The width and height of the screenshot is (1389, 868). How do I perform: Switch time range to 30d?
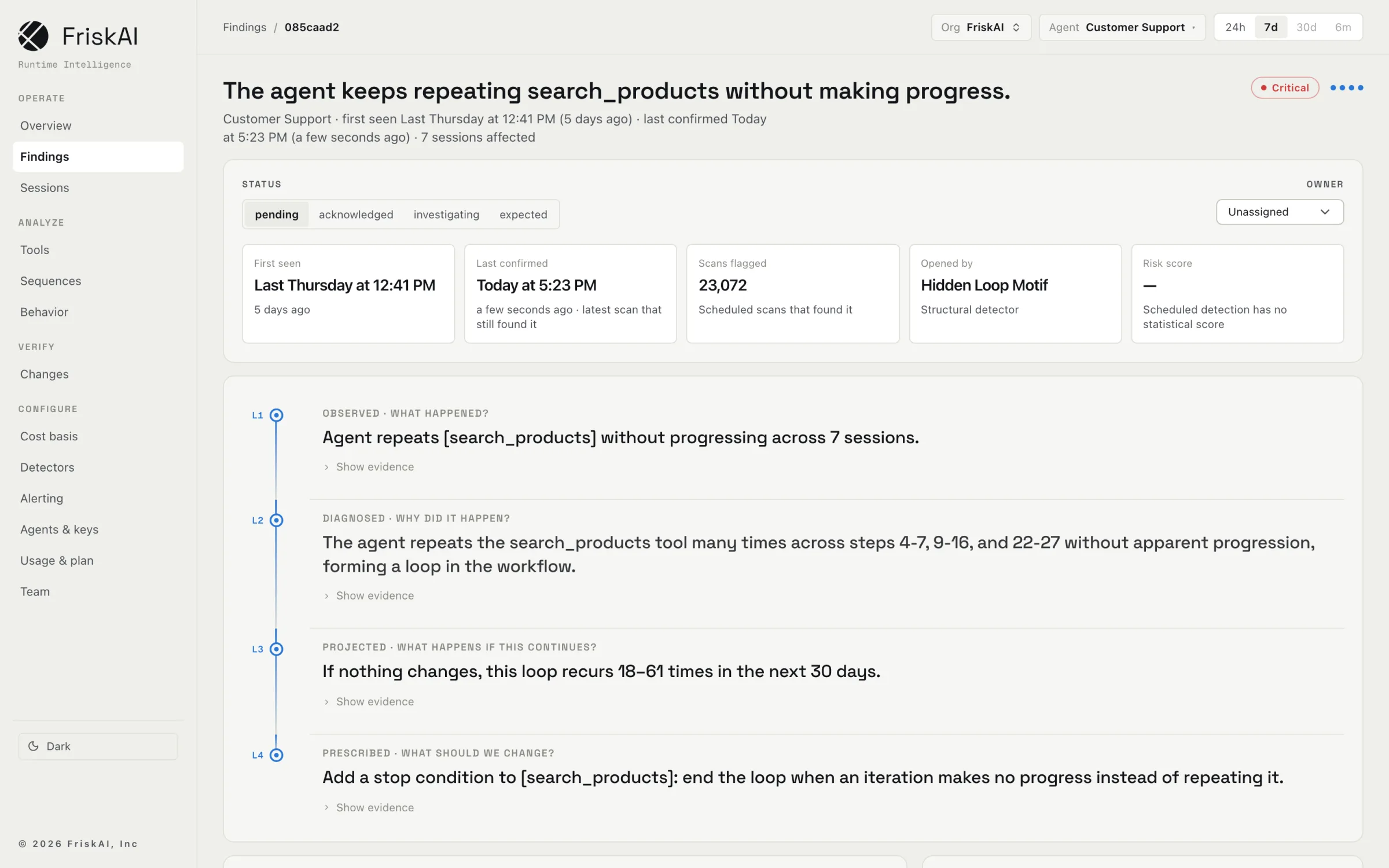[x=1306, y=27]
